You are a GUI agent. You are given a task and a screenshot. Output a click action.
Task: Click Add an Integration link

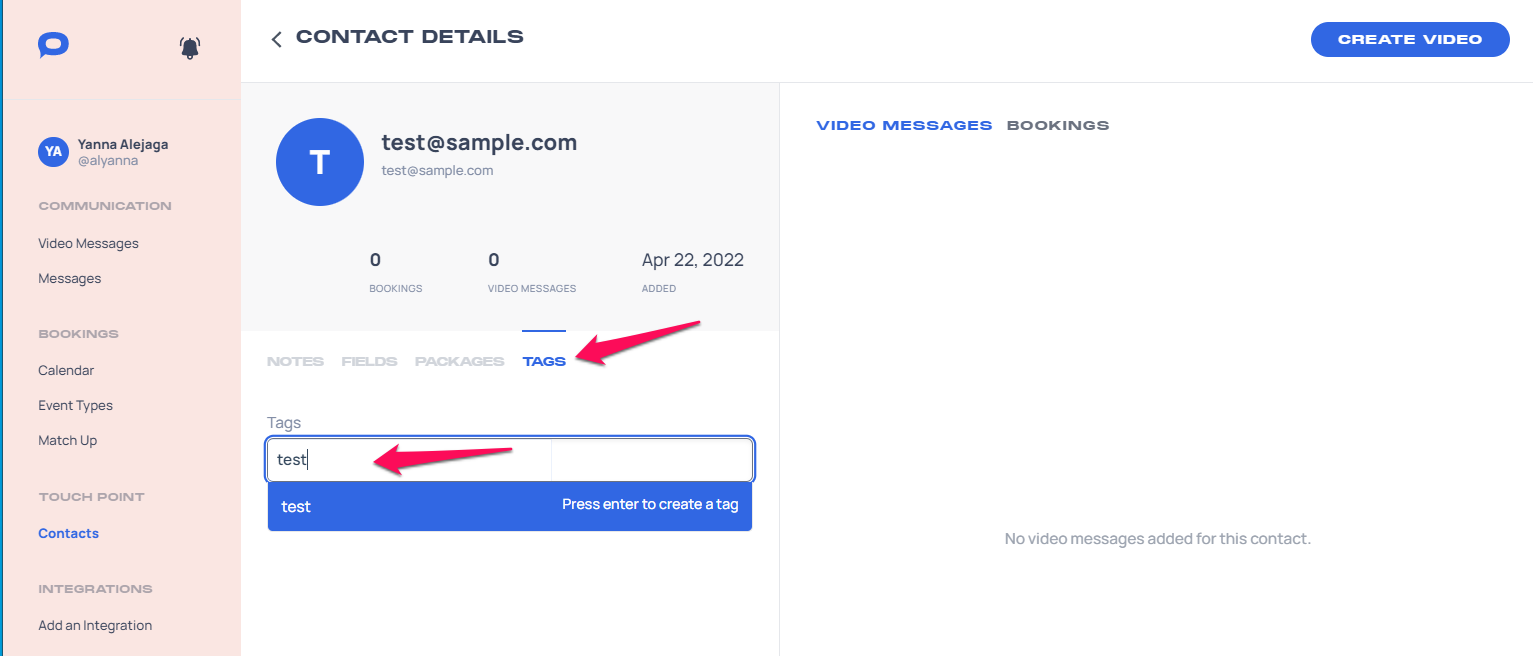point(95,625)
